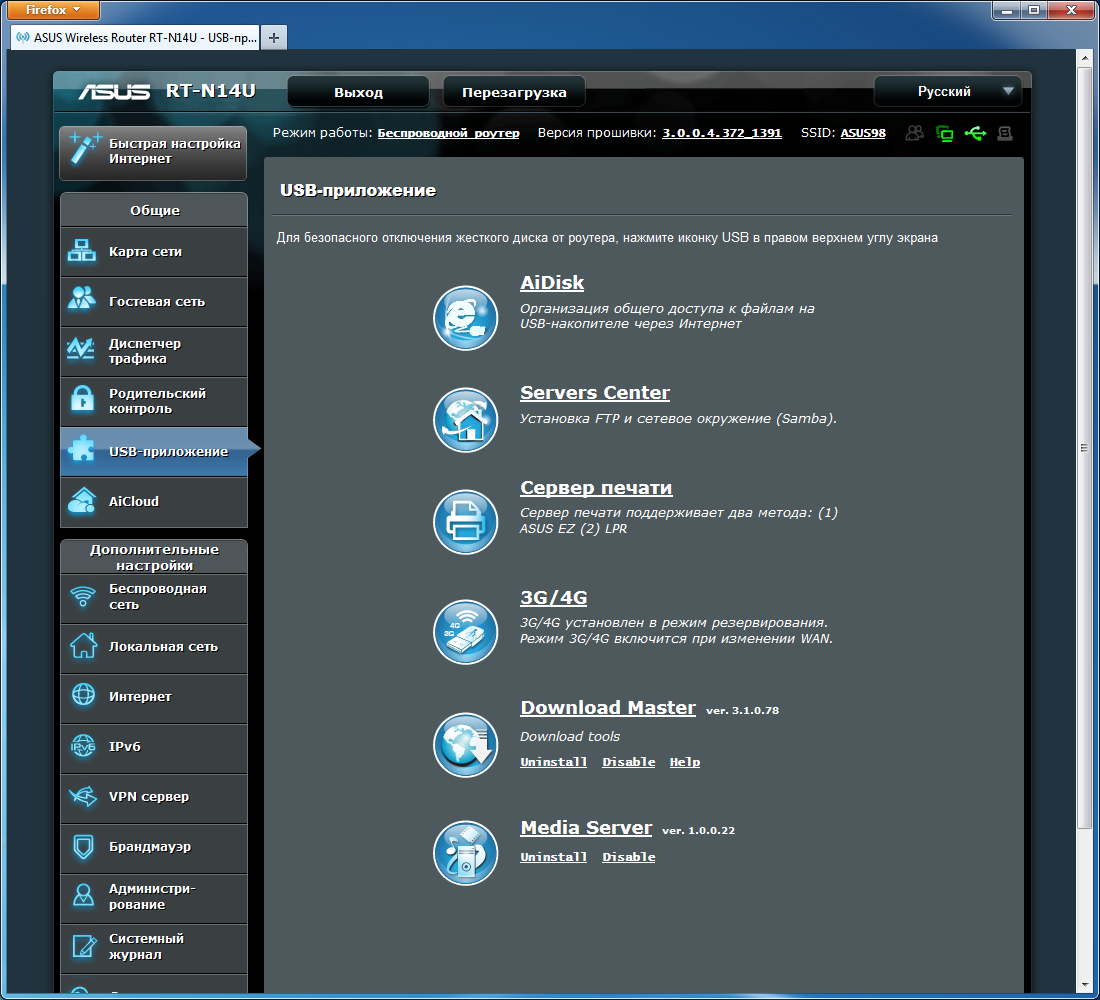The height and width of the screenshot is (1000, 1100).
Task: Disable Download Master
Action: 629,762
